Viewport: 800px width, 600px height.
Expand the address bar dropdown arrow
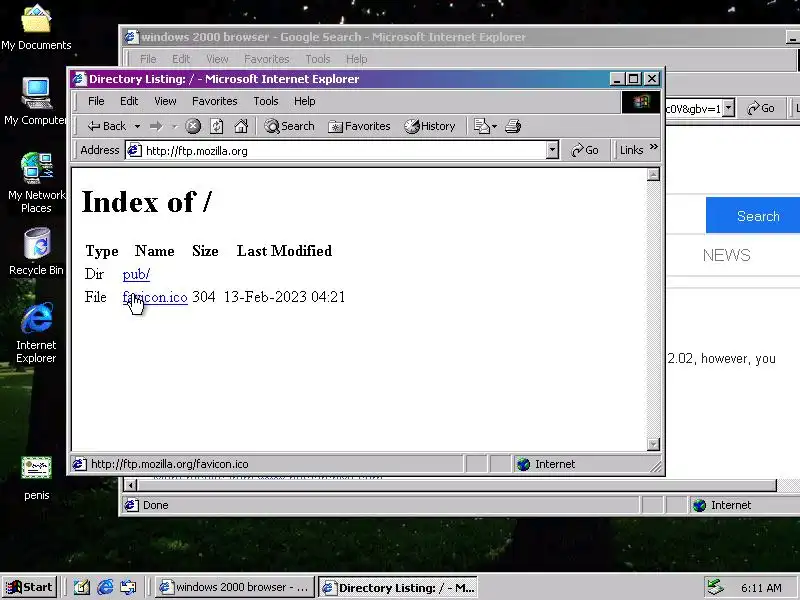552,151
